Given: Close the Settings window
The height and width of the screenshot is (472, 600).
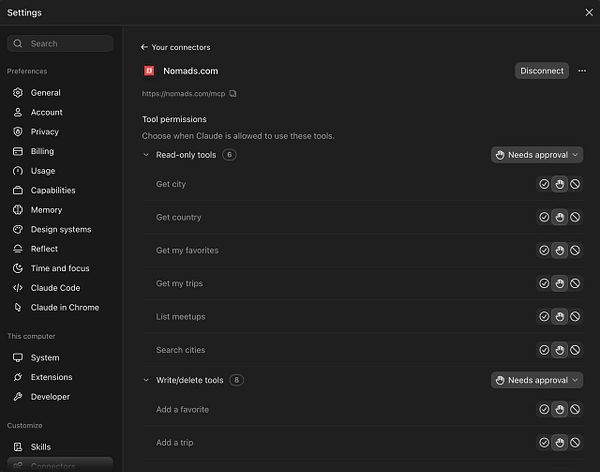Looking at the screenshot, I should [x=589, y=13].
